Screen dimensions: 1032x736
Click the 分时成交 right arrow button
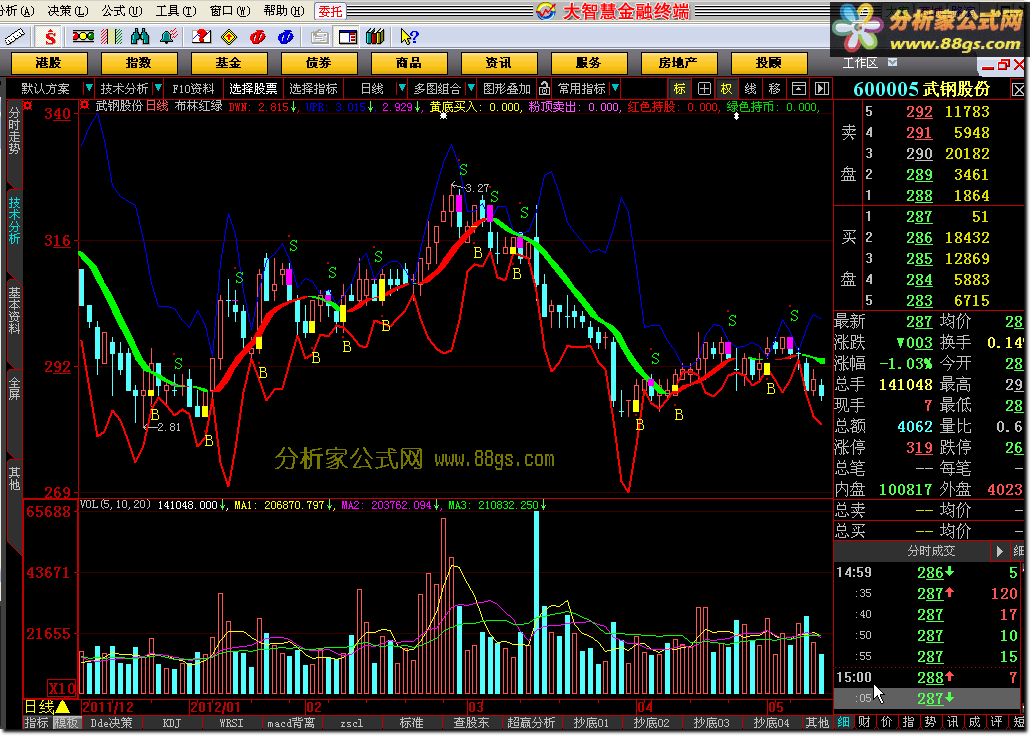pyautogui.click(x=999, y=550)
